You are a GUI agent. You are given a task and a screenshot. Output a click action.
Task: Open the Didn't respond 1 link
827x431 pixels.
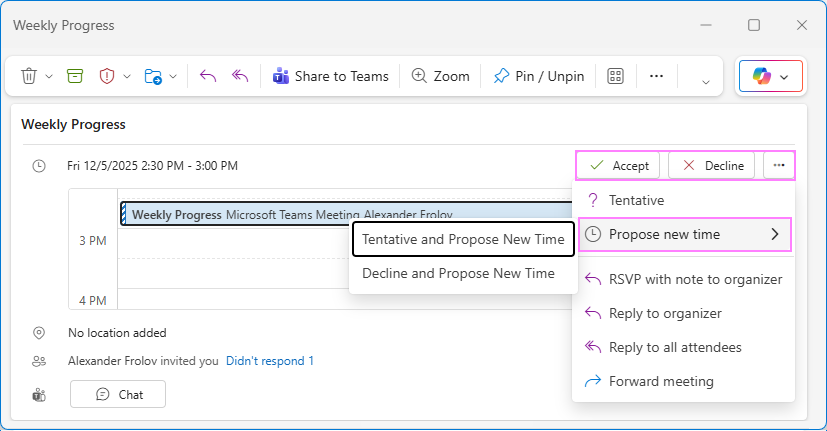[270, 361]
